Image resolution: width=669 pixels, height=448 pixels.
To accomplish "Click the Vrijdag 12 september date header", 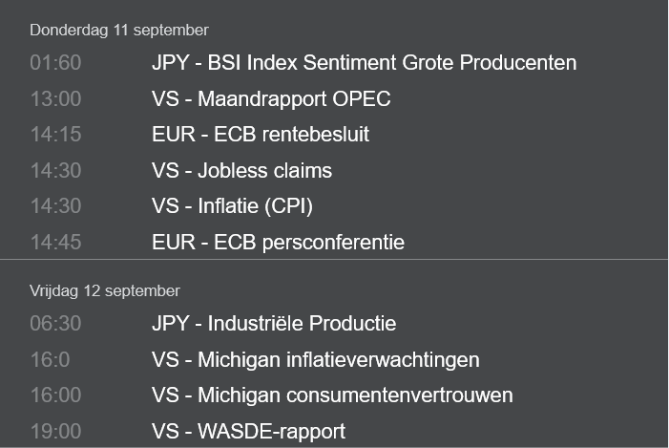I will [x=105, y=291].
